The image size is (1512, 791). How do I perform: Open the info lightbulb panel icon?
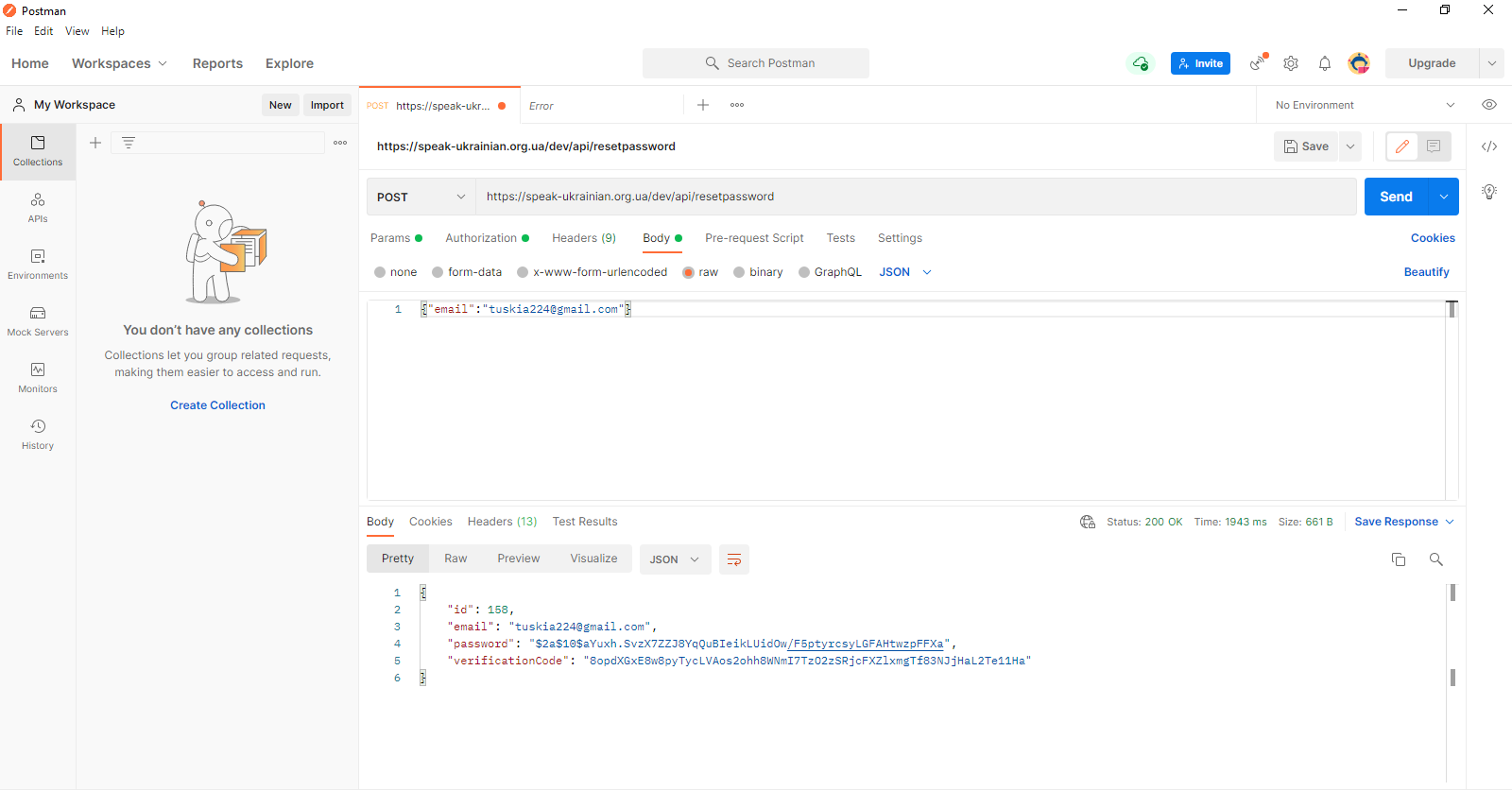pyautogui.click(x=1489, y=192)
